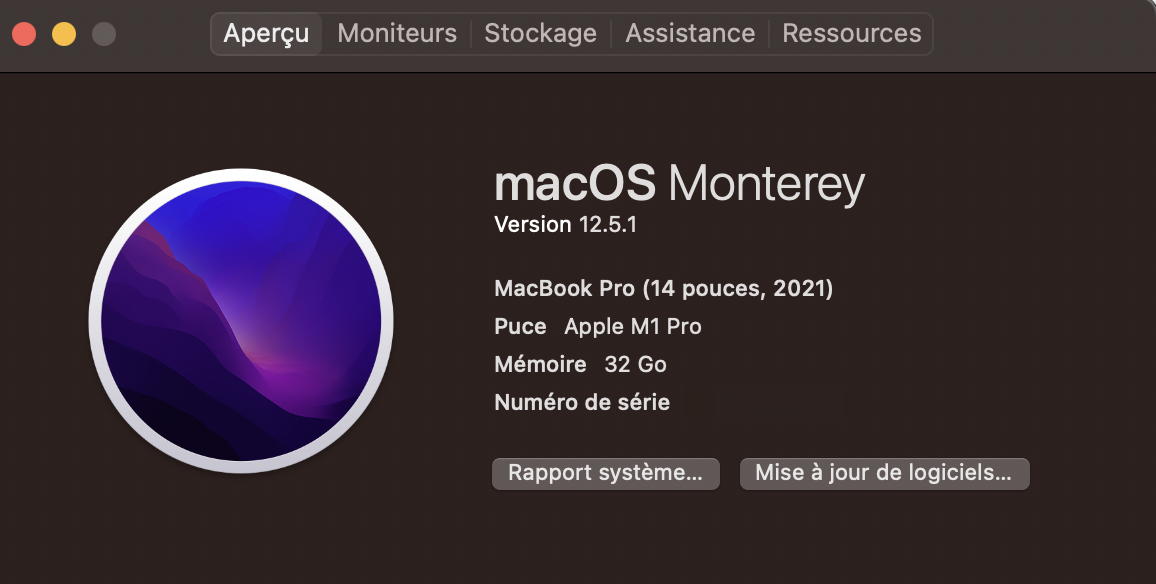Click the greyed-out zoom window button
Viewport: 1156px width, 584px height.
point(104,34)
